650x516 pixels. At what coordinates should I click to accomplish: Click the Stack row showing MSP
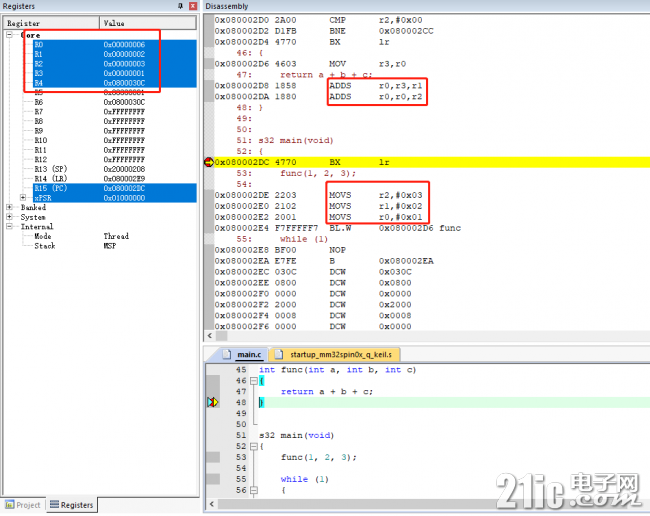114,246
